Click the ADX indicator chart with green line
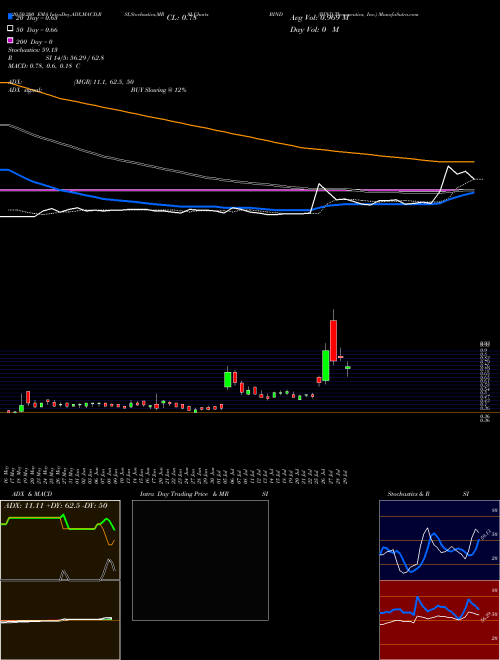 [60, 540]
